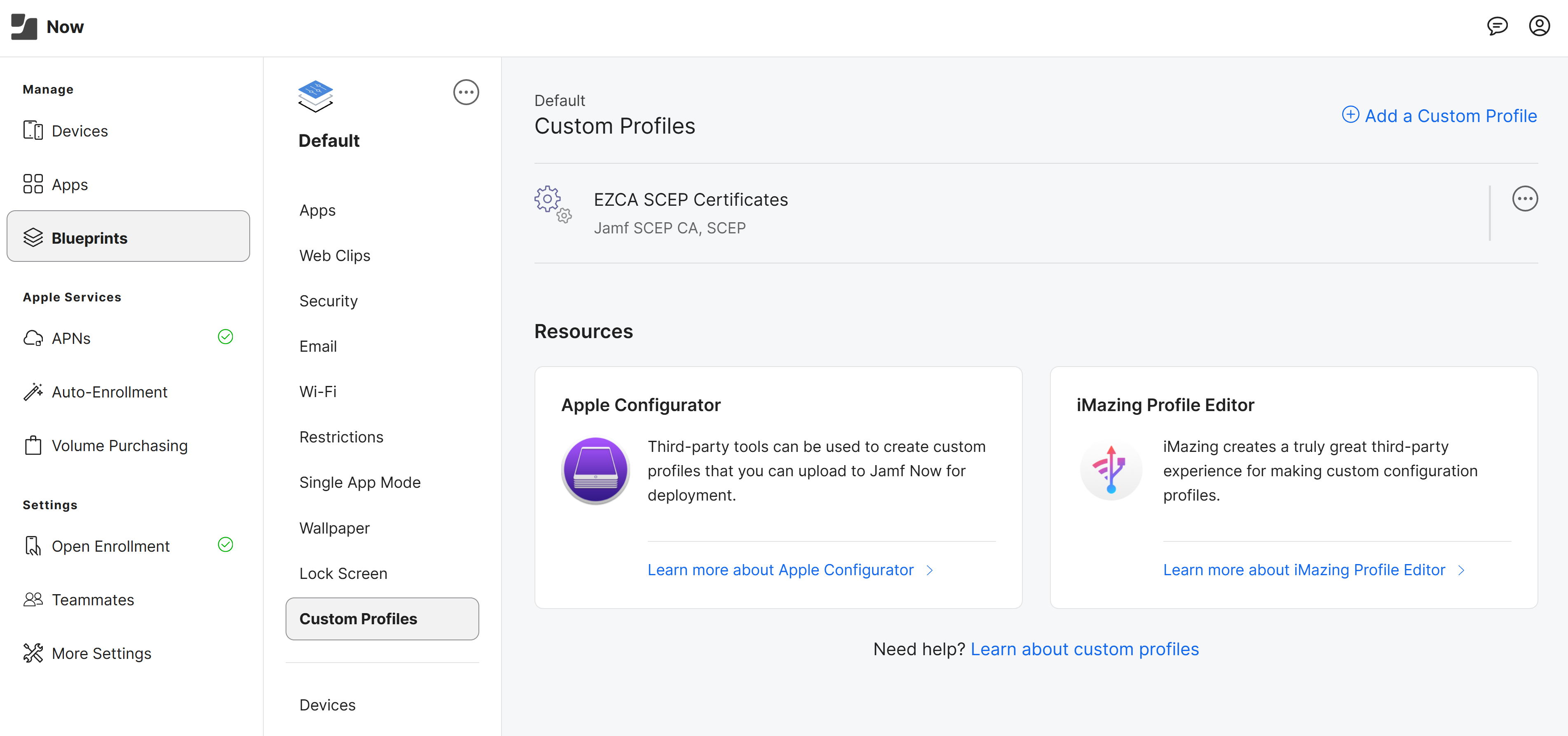Open Volume Purchasing from the sidebar
Image resolution: width=1568 pixels, height=736 pixels.
[x=120, y=445]
